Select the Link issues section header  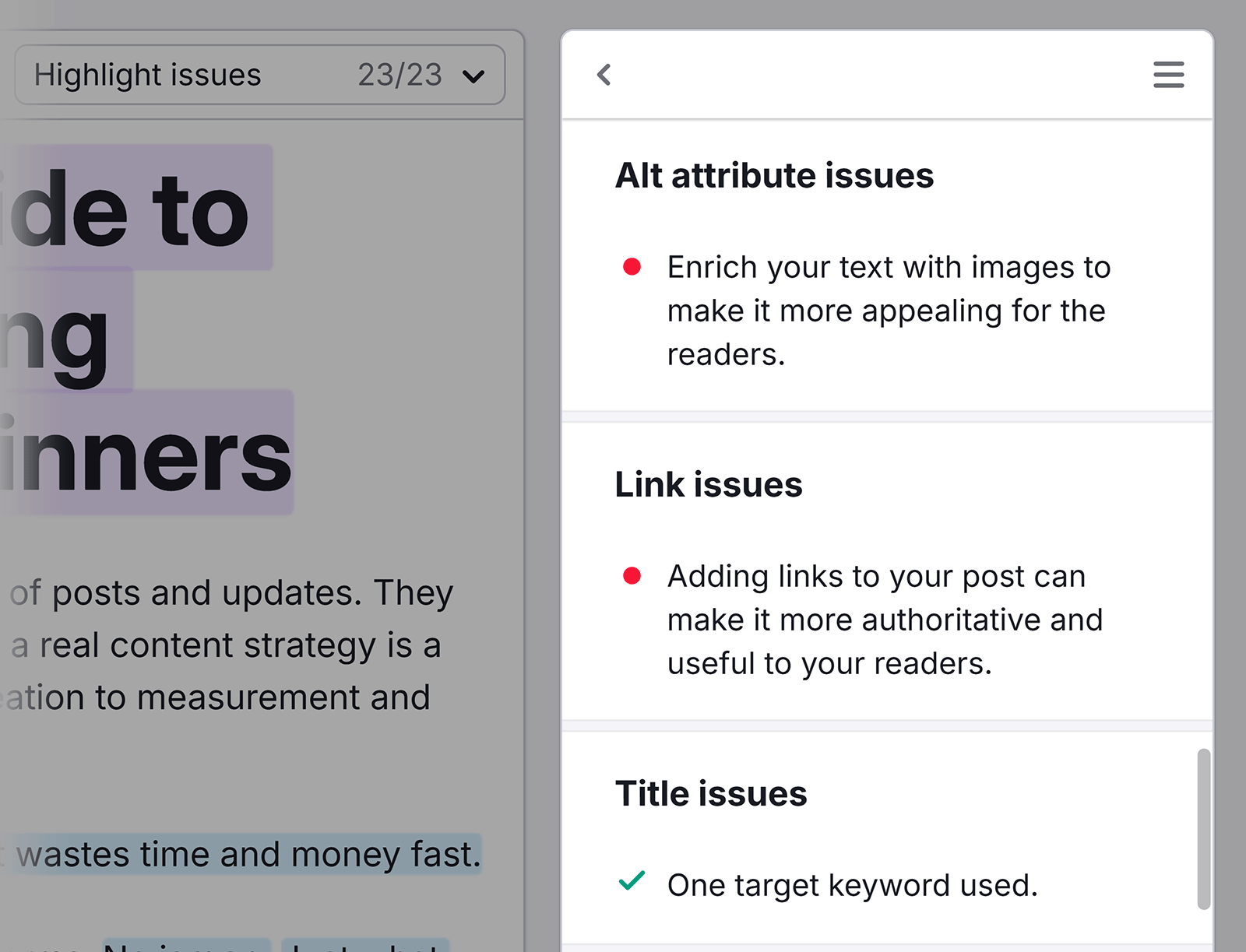pos(709,484)
